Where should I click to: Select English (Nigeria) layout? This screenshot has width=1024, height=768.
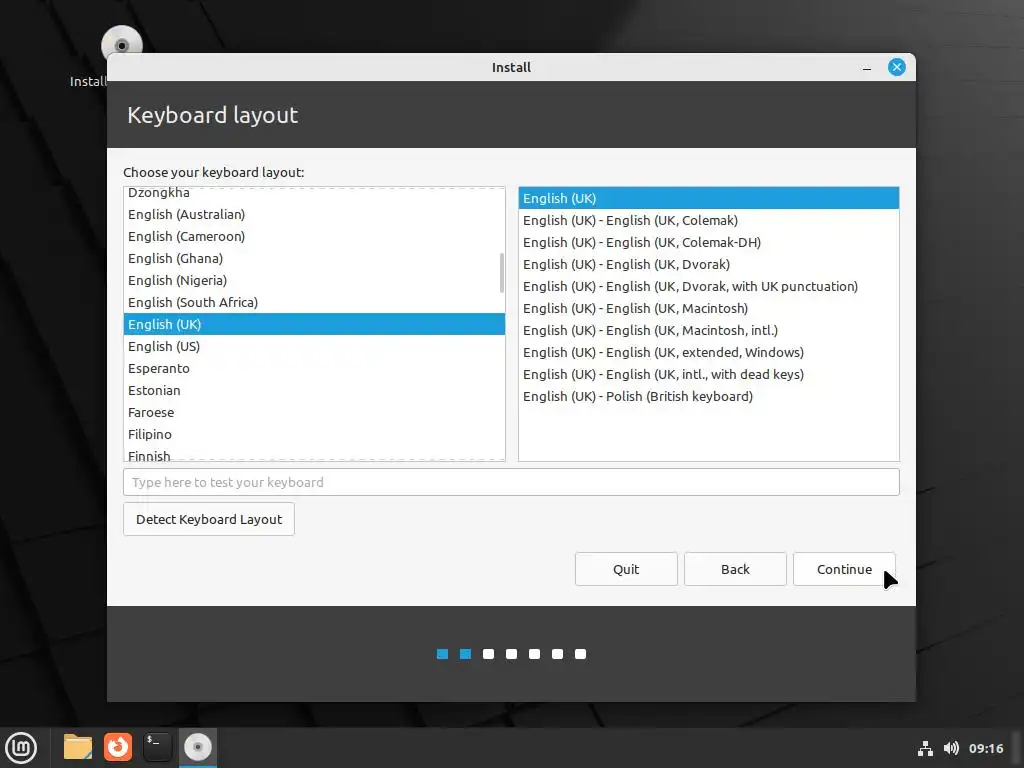314,280
